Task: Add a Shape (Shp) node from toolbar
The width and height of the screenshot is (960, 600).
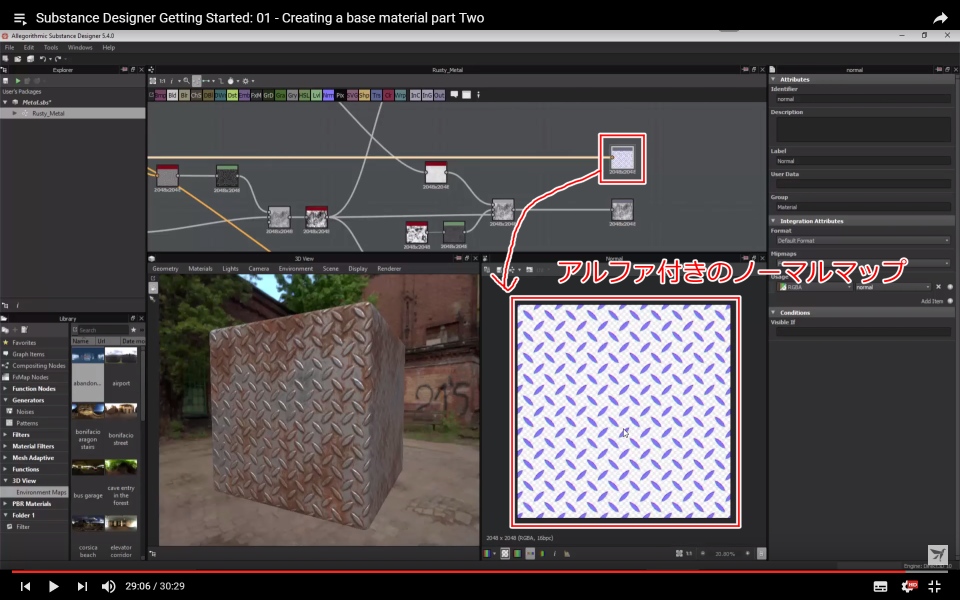Action: click(x=364, y=96)
